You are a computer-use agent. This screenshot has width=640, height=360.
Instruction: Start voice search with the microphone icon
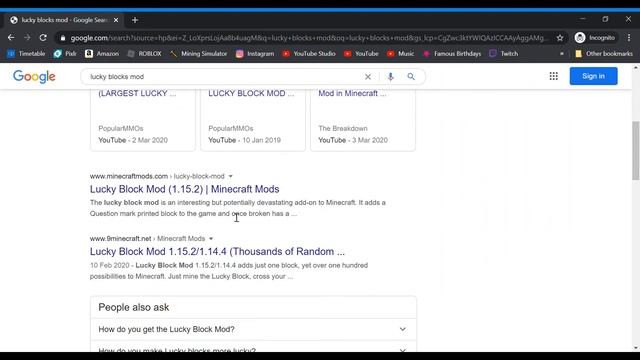391,76
